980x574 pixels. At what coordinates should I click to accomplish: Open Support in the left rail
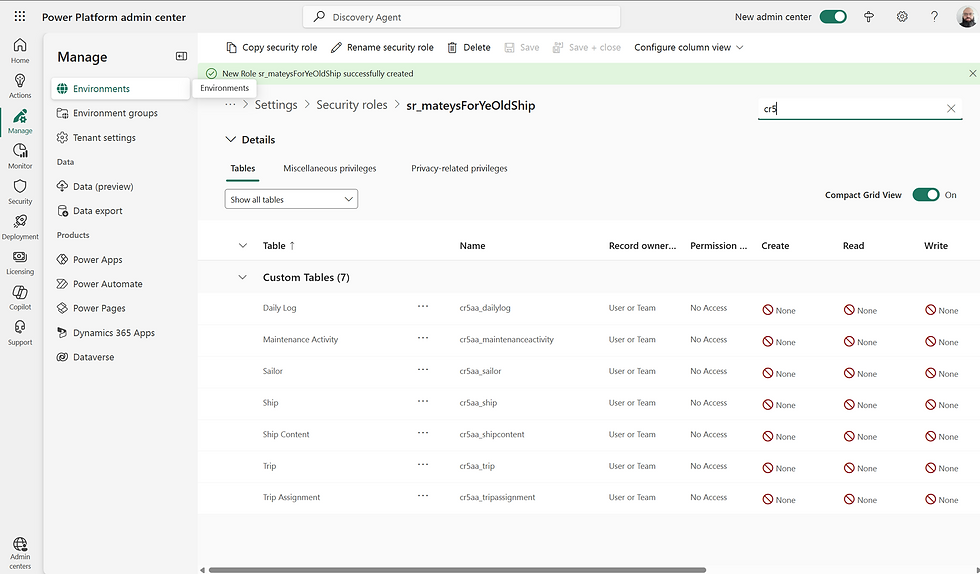tap(20, 333)
